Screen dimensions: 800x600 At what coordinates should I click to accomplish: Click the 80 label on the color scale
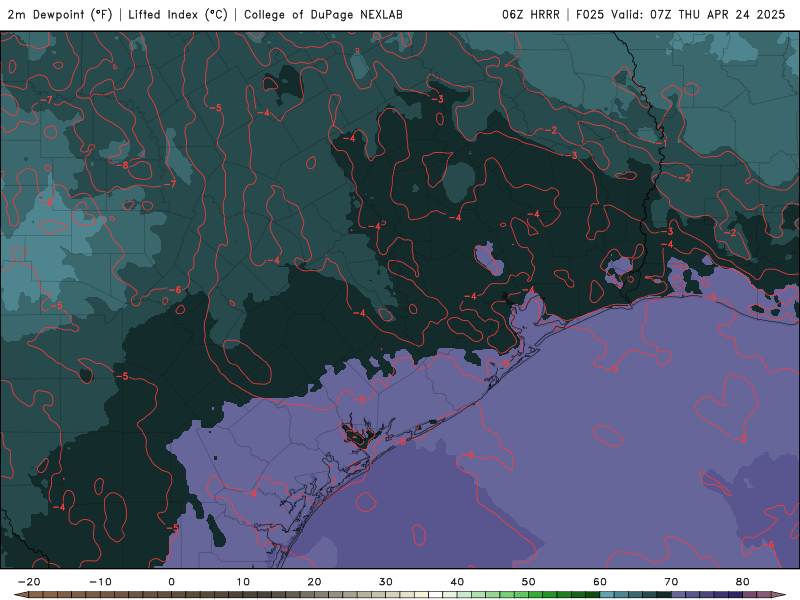click(743, 582)
